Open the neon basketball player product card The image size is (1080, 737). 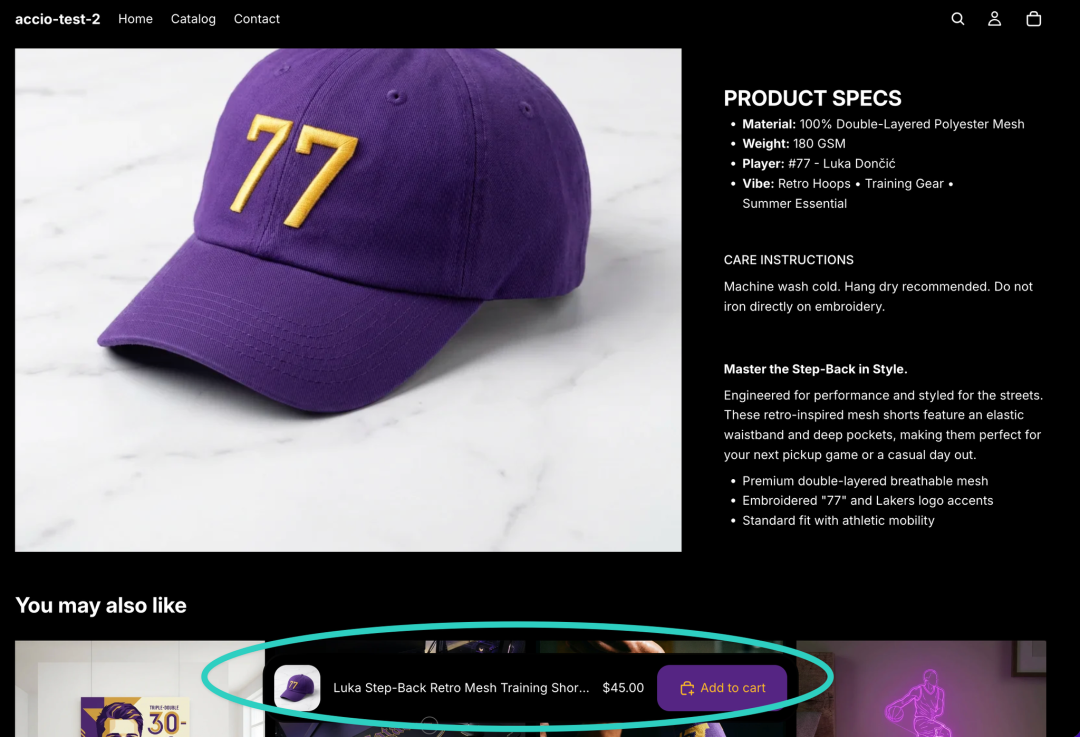tap(921, 689)
